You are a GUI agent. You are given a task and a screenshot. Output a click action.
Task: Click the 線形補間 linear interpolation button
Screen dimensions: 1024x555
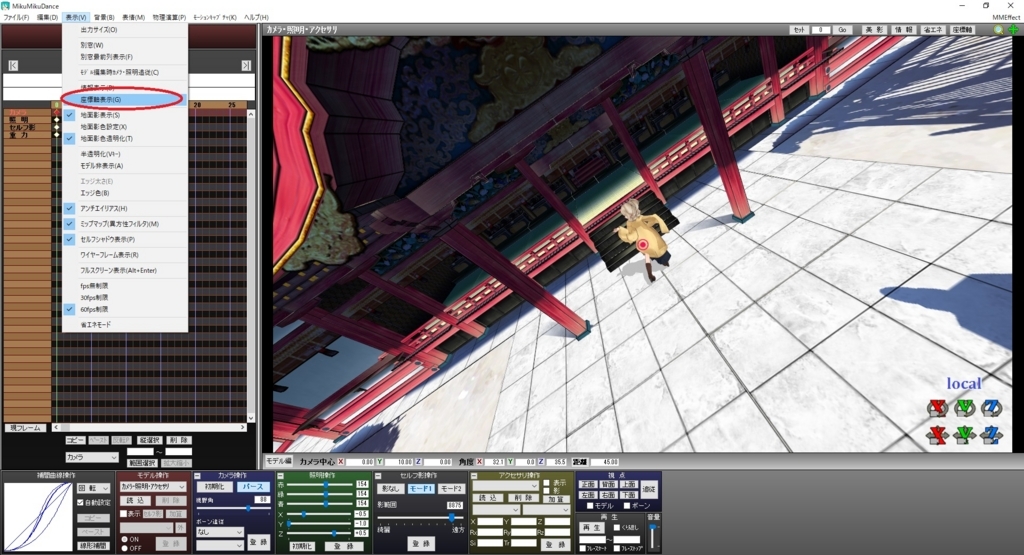93,546
